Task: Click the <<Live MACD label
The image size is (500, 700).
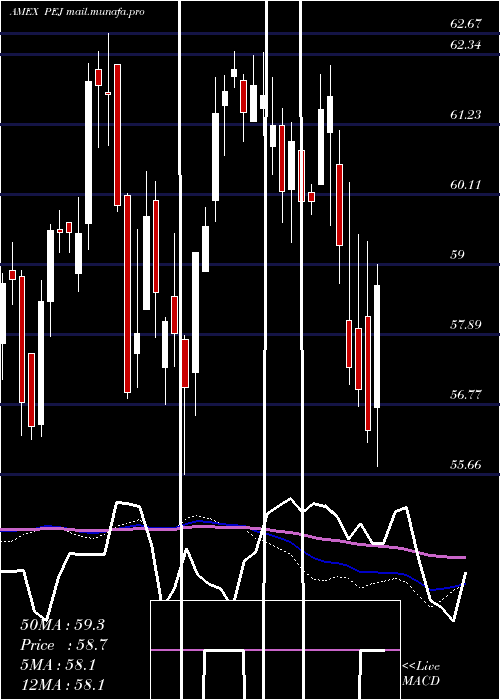Action: (421, 673)
